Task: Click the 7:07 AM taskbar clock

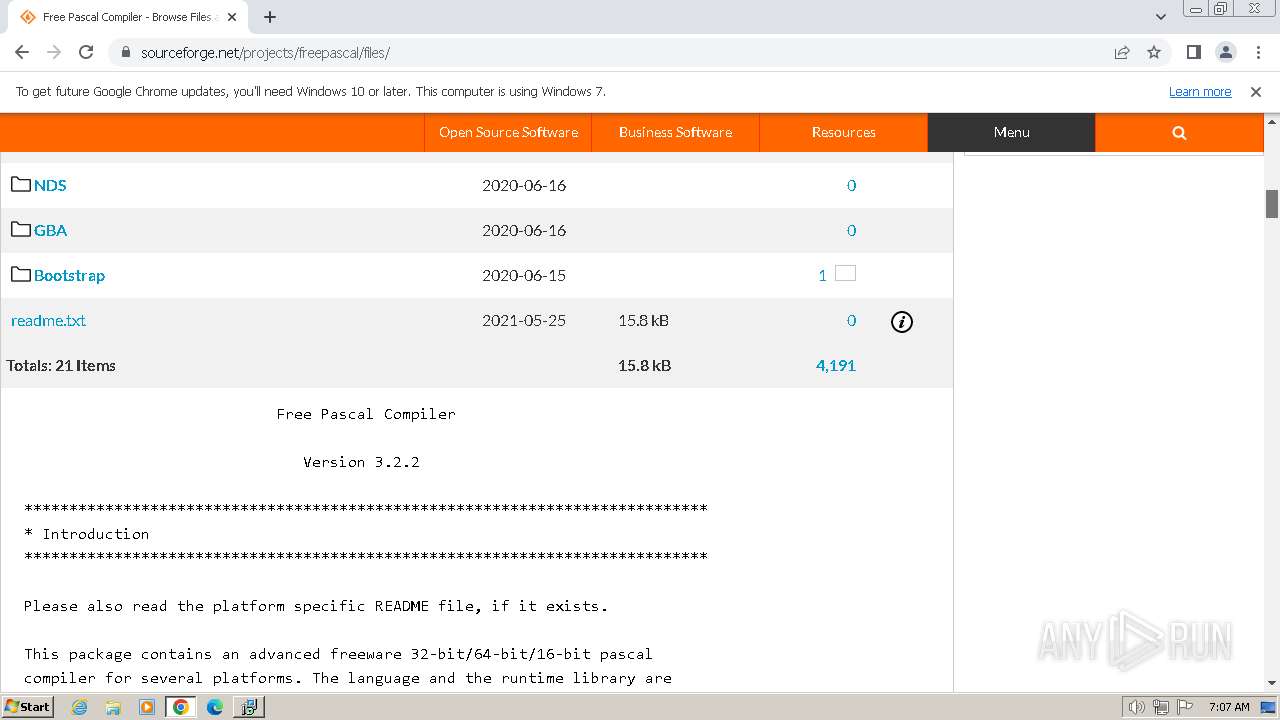Action: 1229,707
